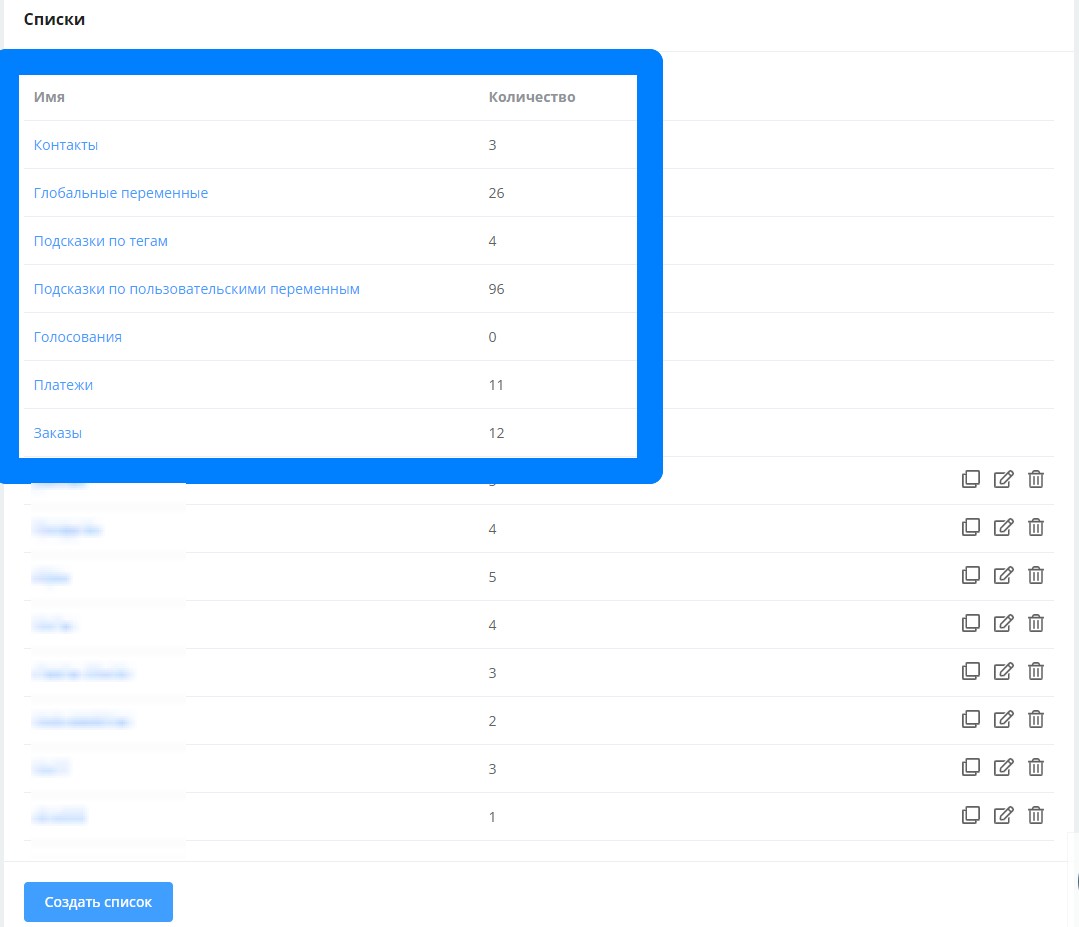Open the Контакты list
The width and height of the screenshot is (1079, 927).
pos(66,145)
